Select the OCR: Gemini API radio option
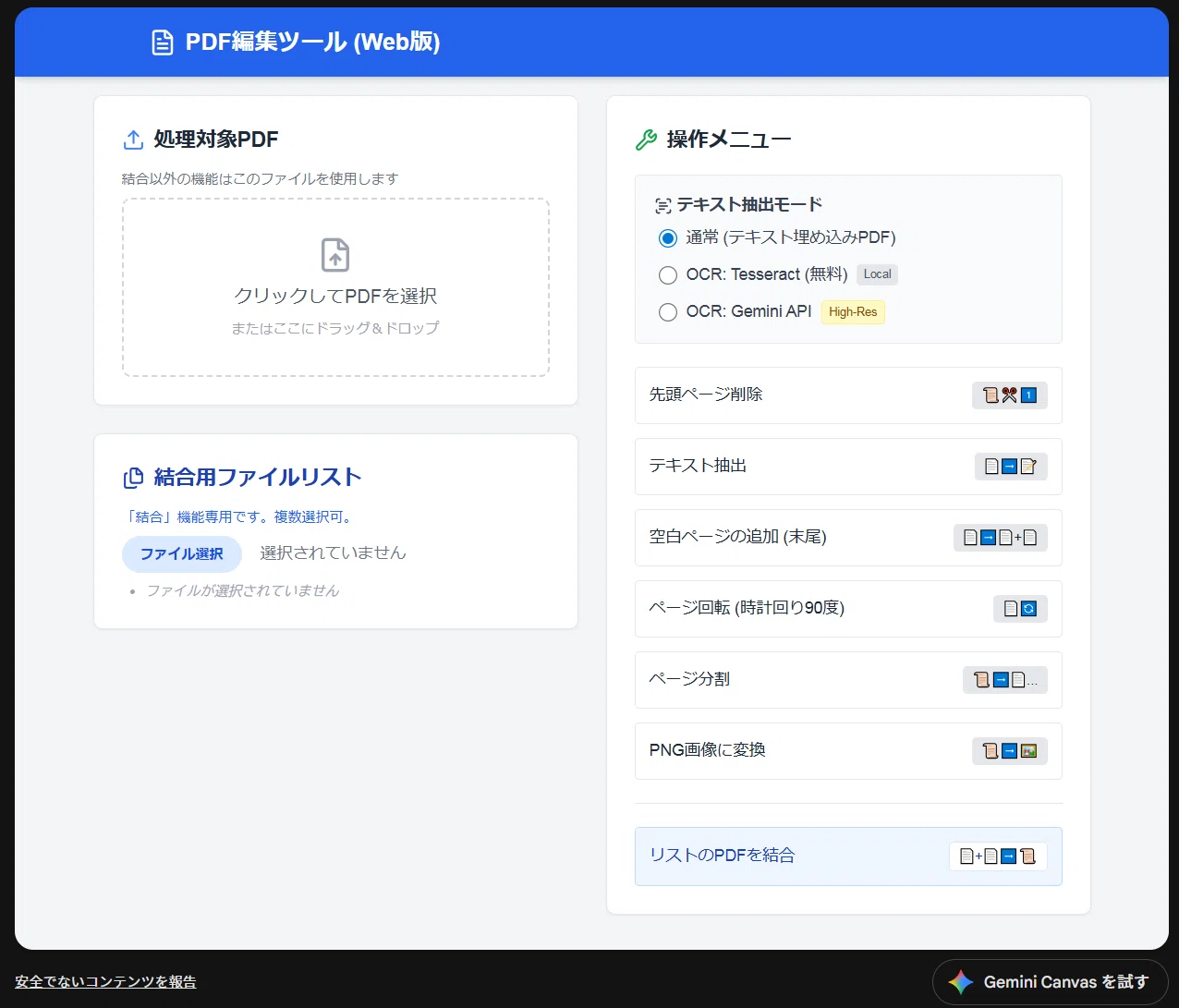The image size is (1179, 1008). click(x=668, y=312)
